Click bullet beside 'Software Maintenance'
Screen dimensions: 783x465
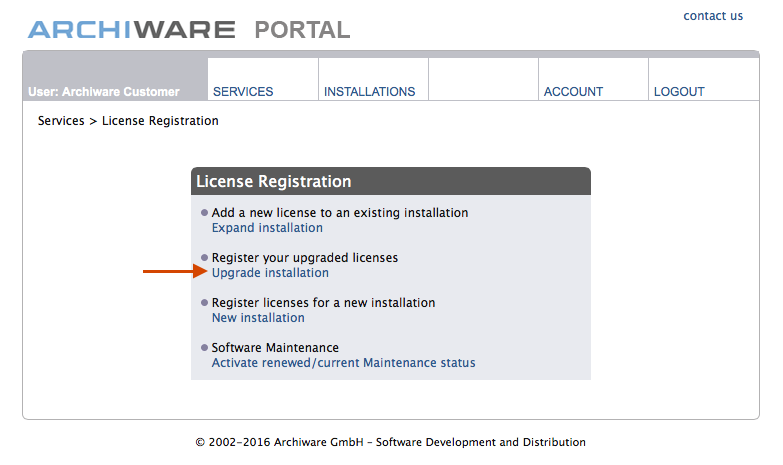click(205, 348)
